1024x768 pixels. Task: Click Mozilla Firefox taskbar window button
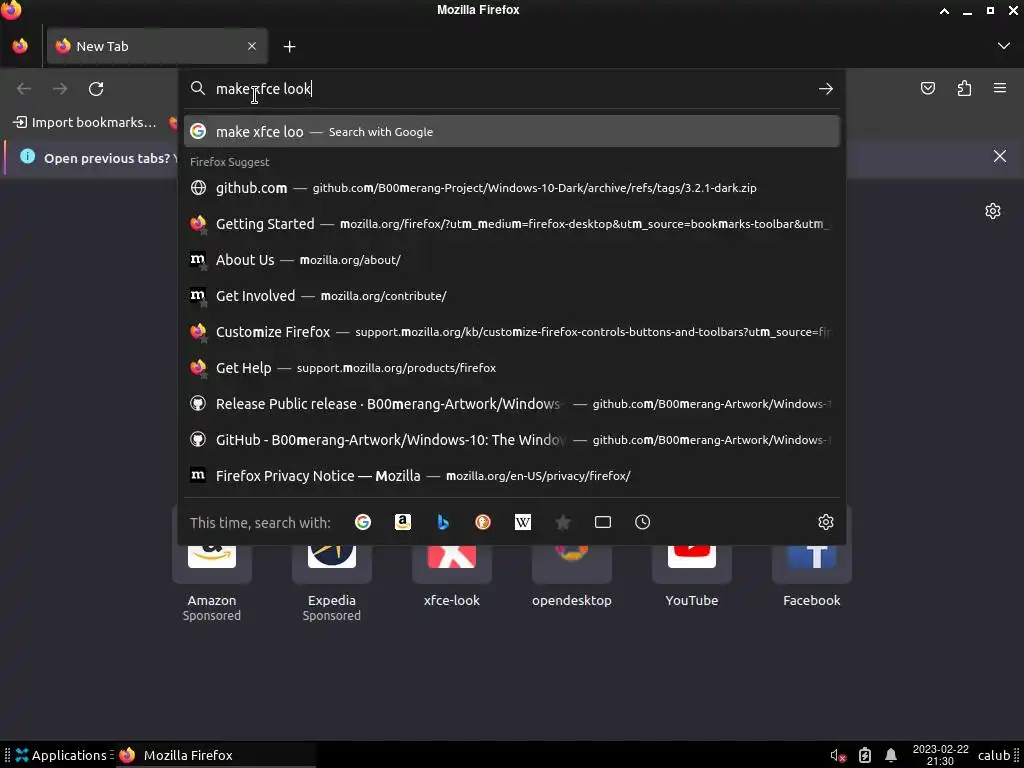click(216, 756)
